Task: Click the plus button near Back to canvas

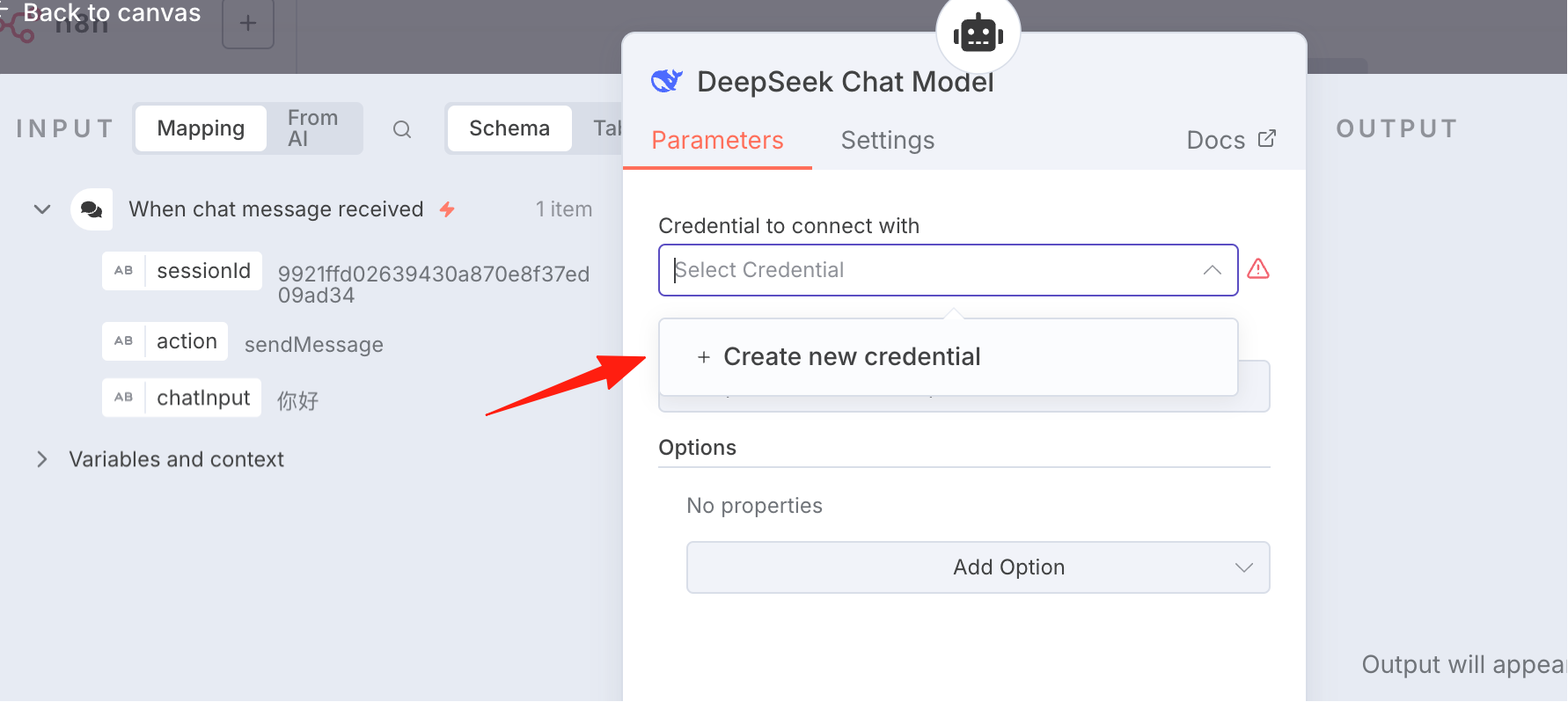Action: (248, 23)
